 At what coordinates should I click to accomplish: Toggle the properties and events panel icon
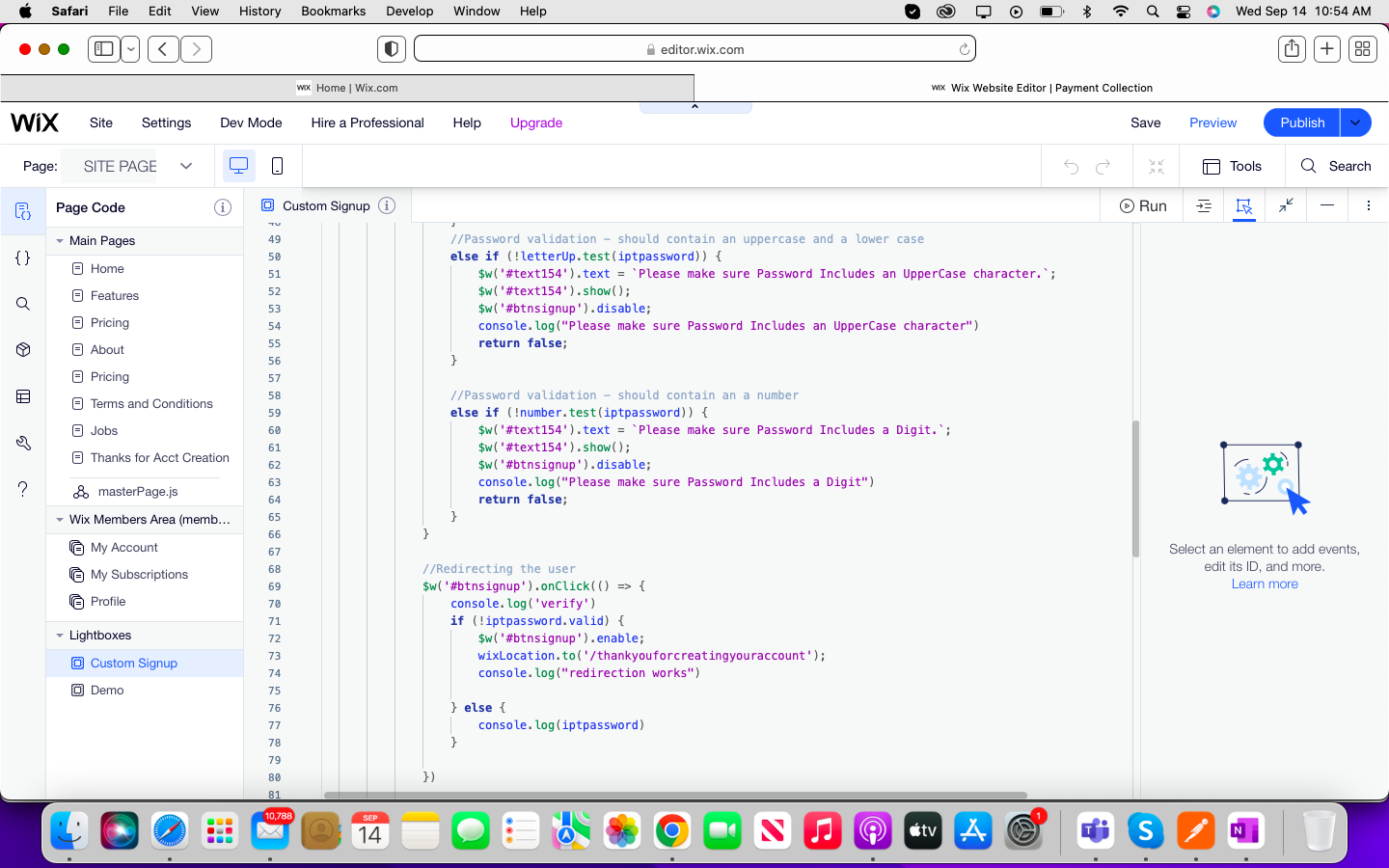(x=1244, y=205)
